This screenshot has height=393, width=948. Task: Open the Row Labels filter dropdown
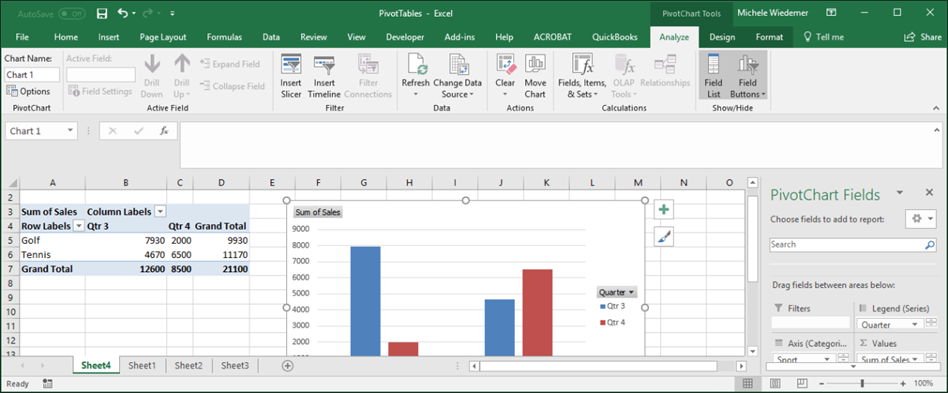(78, 226)
